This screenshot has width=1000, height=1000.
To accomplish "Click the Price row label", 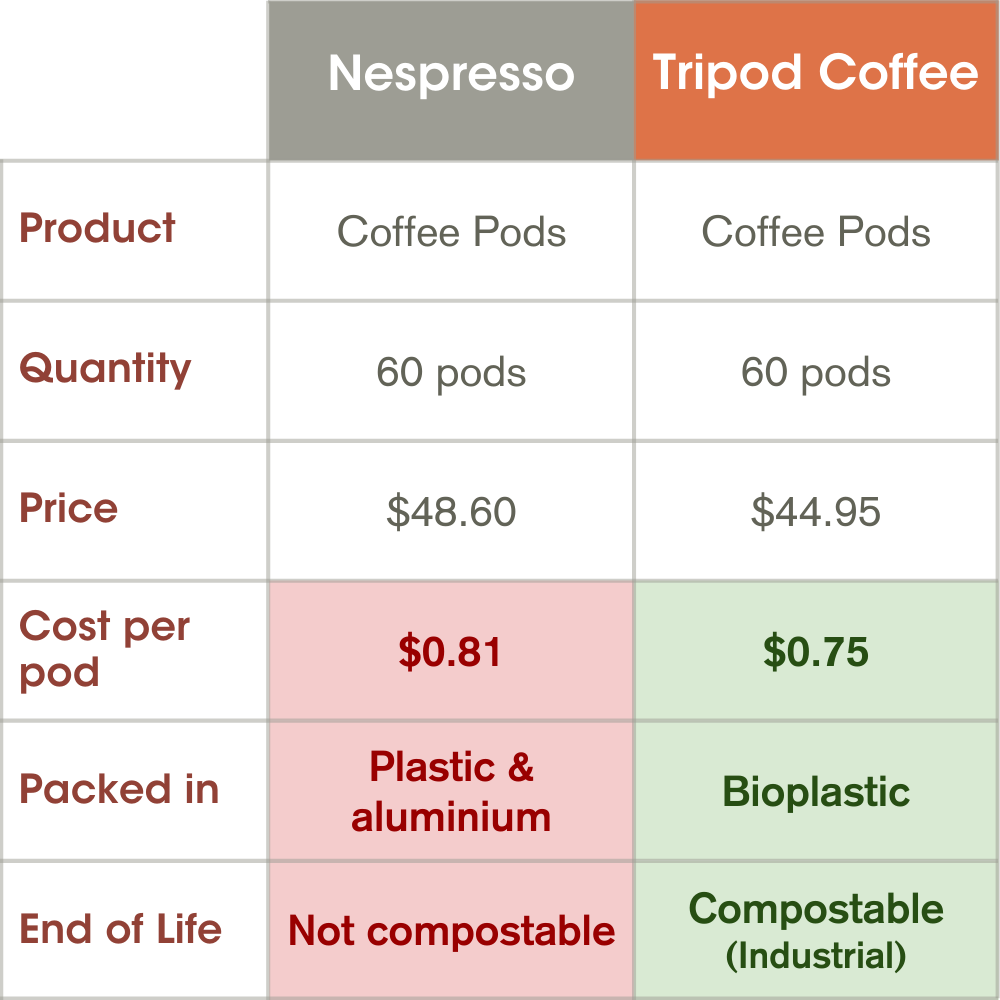I will coord(69,509).
